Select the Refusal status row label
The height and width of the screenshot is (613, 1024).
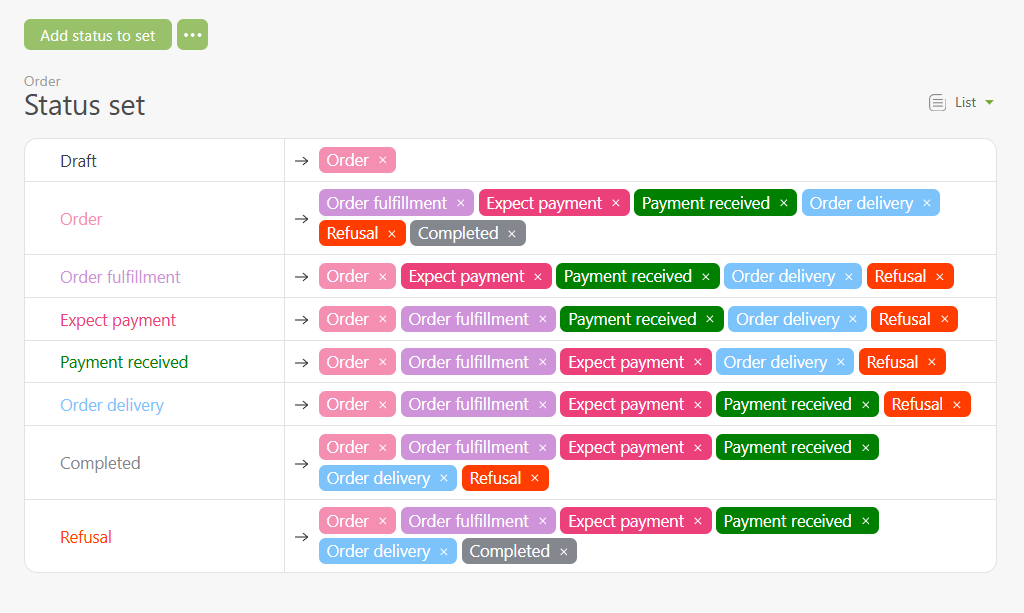86,537
